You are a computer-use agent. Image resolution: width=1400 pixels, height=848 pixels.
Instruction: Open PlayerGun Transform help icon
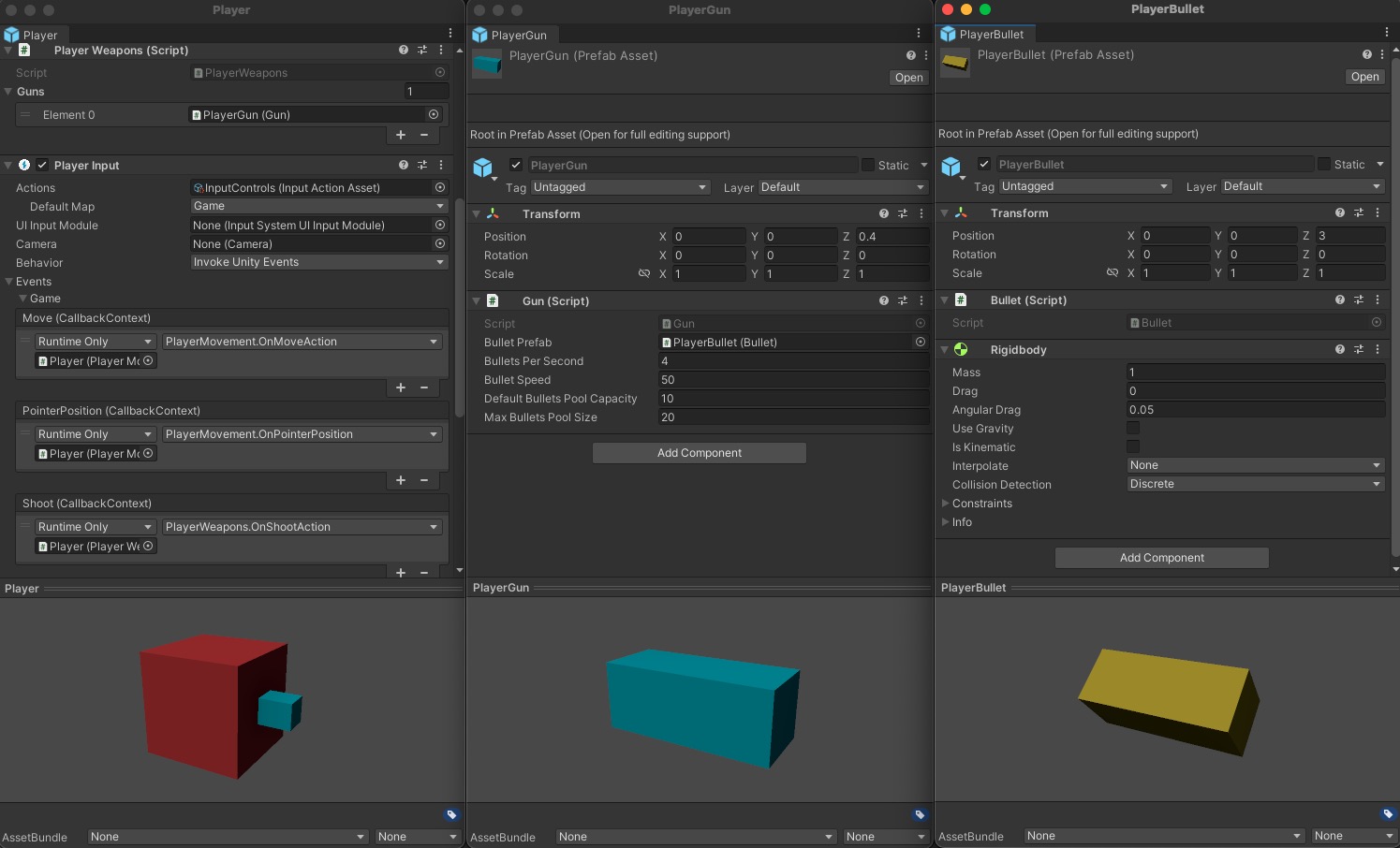tap(884, 213)
